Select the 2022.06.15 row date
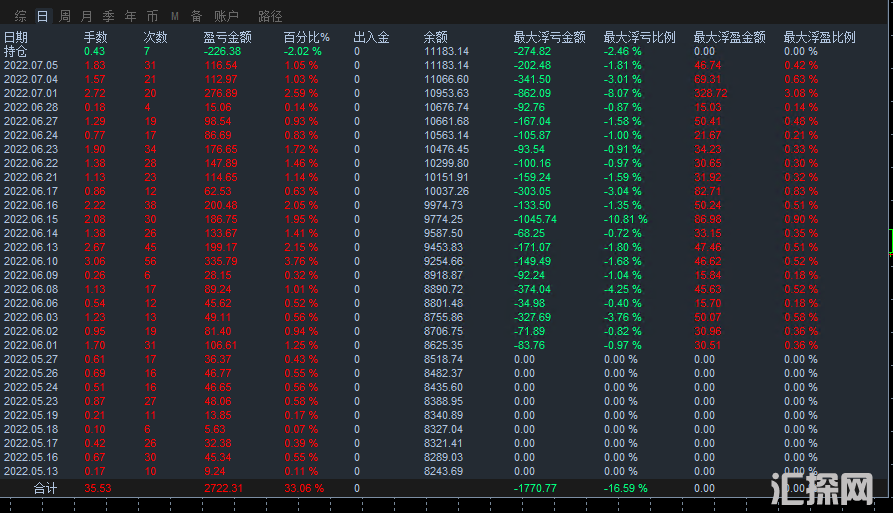The image size is (893, 513). 31,219
